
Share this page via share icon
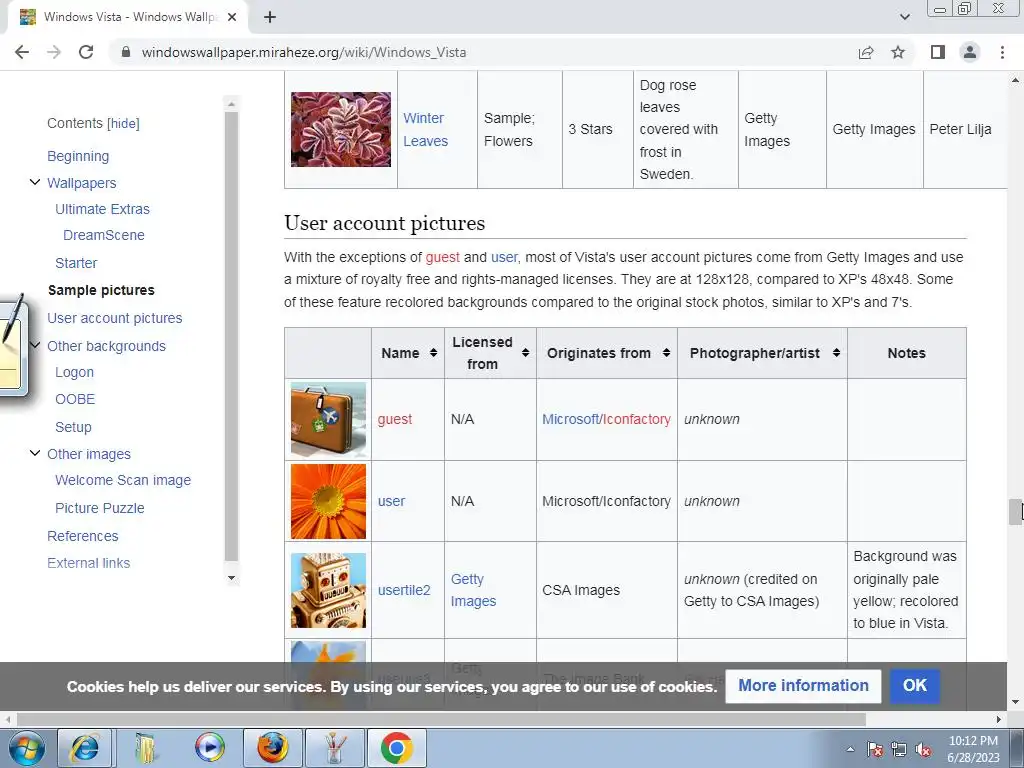click(866, 52)
